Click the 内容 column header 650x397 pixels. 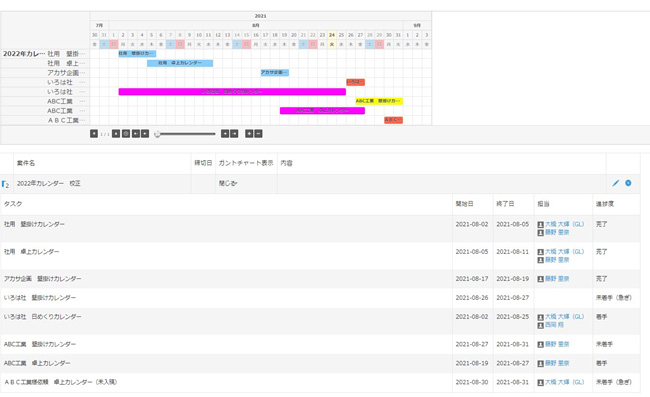pyautogui.click(x=286, y=163)
